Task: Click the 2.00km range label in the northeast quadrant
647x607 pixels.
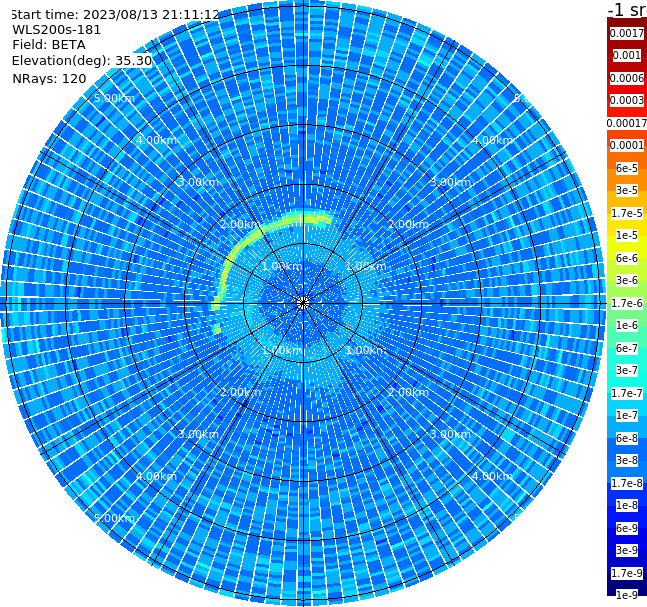Action: 408,224
